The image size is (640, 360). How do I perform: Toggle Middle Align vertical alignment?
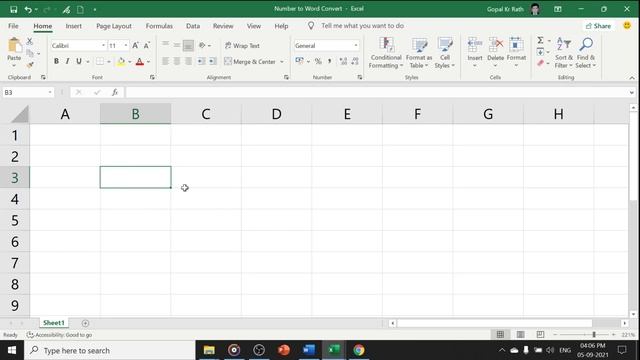pyautogui.click(x=177, y=45)
